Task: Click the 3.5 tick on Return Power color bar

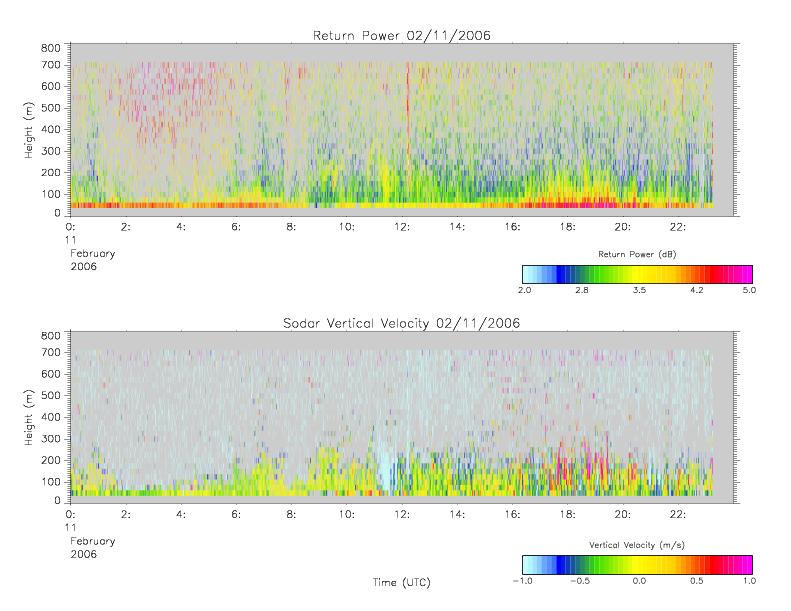Action: pyautogui.click(x=639, y=290)
